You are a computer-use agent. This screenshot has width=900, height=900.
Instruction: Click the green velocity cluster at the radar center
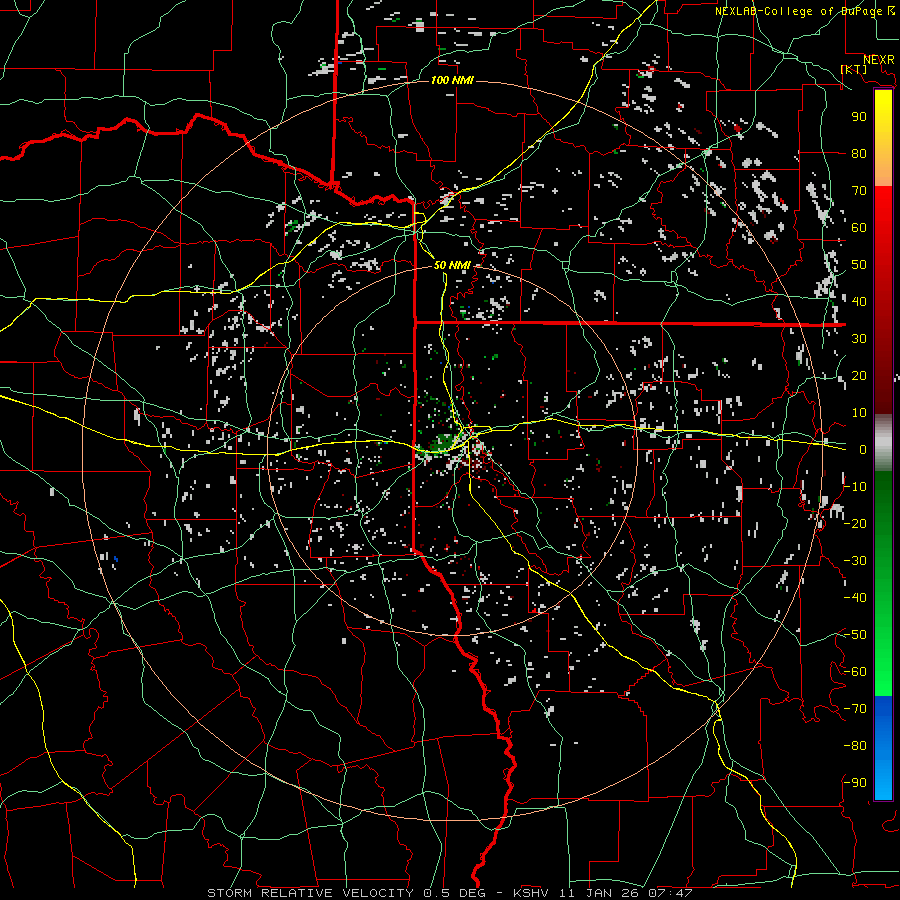click(443, 443)
